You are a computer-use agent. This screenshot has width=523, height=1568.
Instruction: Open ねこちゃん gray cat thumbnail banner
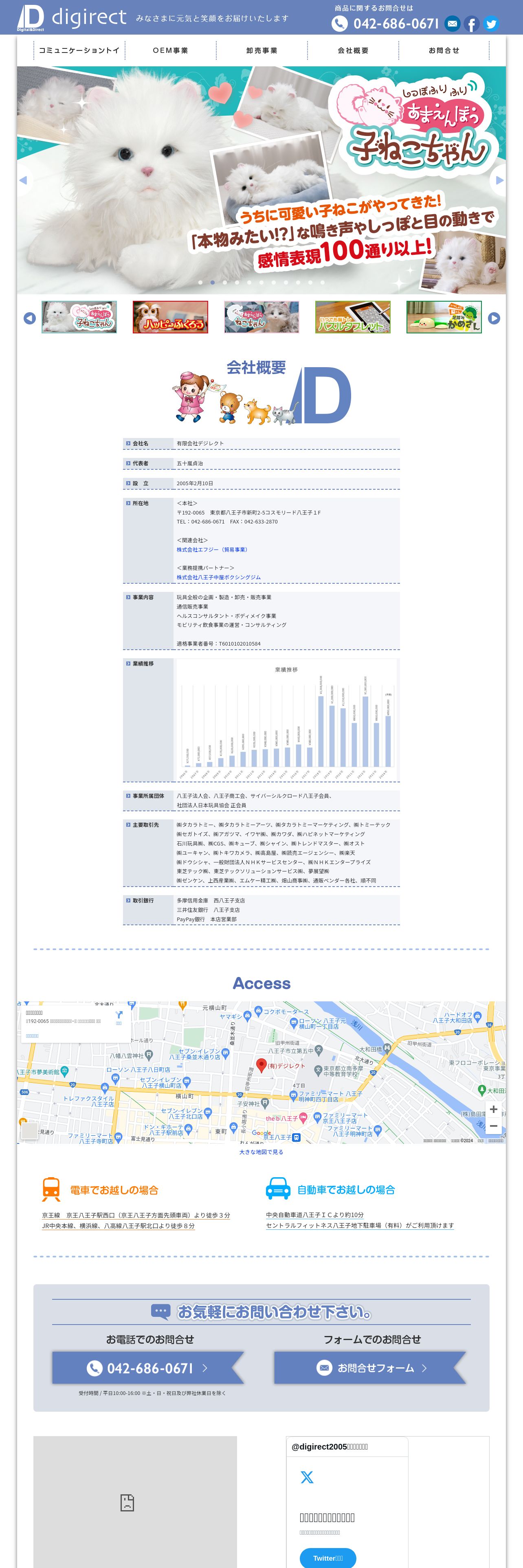click(x=262, y=317)
